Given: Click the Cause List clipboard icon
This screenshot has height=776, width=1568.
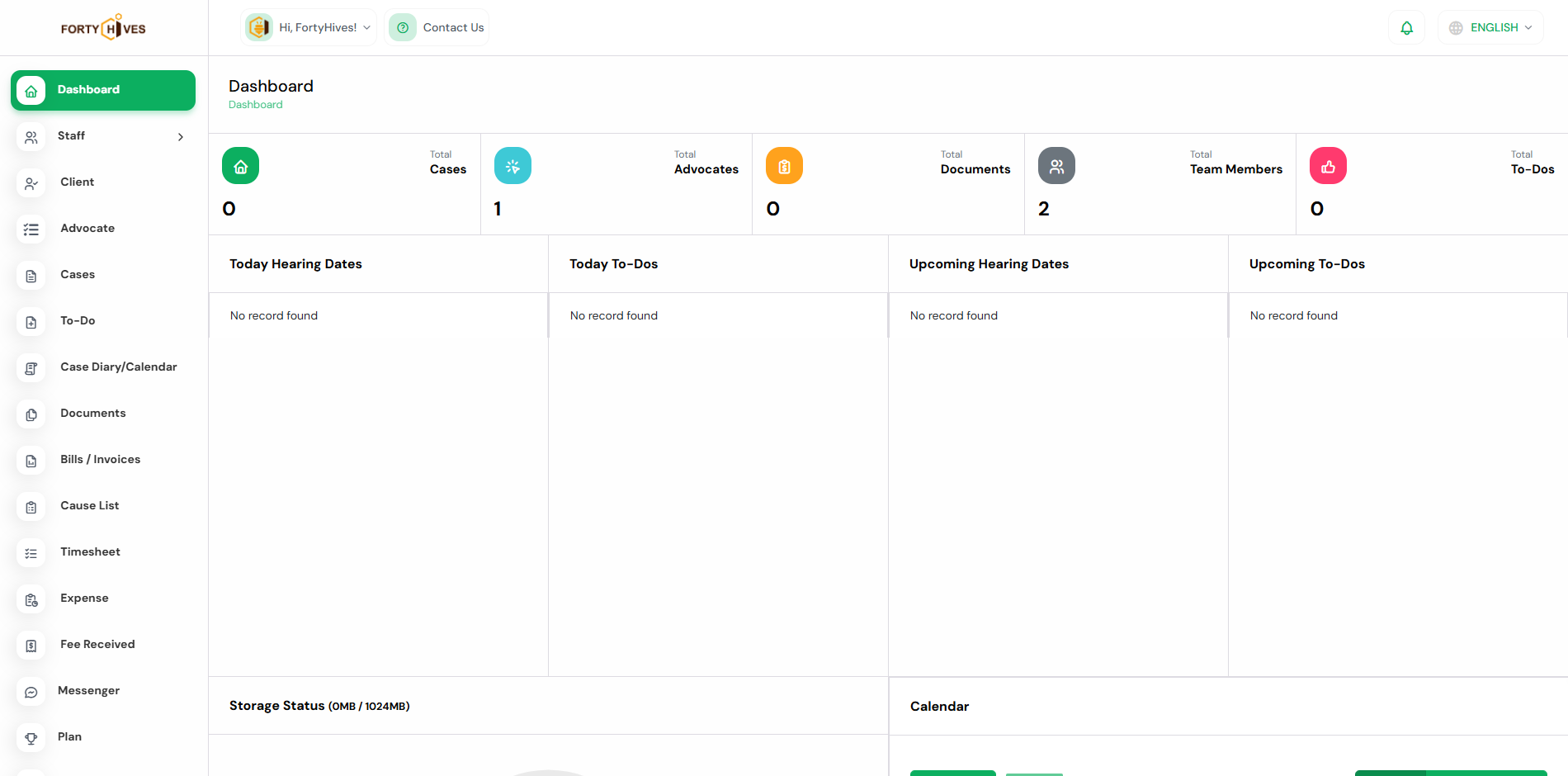Looking at the screenshot, I should pyautogui.click(x=31, y=507).
